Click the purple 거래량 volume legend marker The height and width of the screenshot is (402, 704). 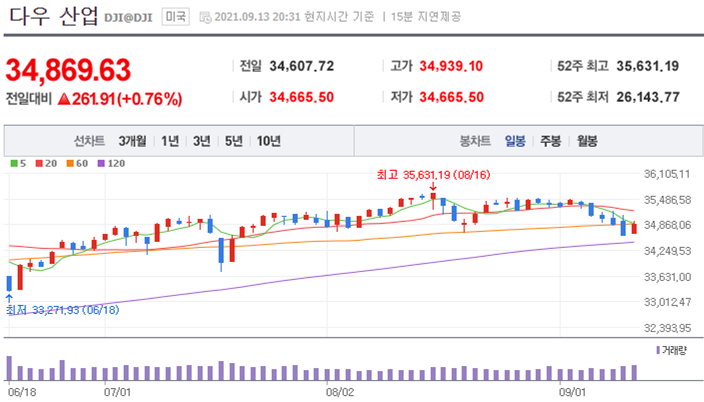point(658,350)
